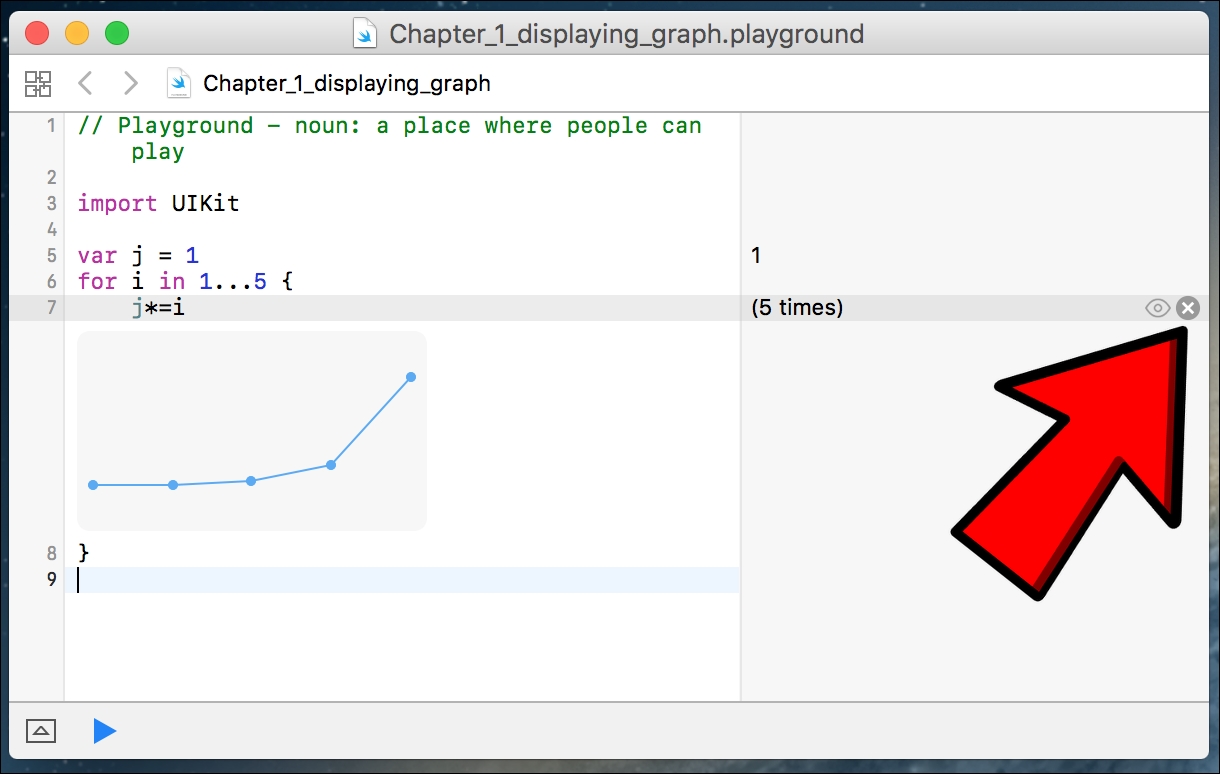Click the highest data point on the graph
This screenshot has height=774, width=1220.
pos(411,377)
